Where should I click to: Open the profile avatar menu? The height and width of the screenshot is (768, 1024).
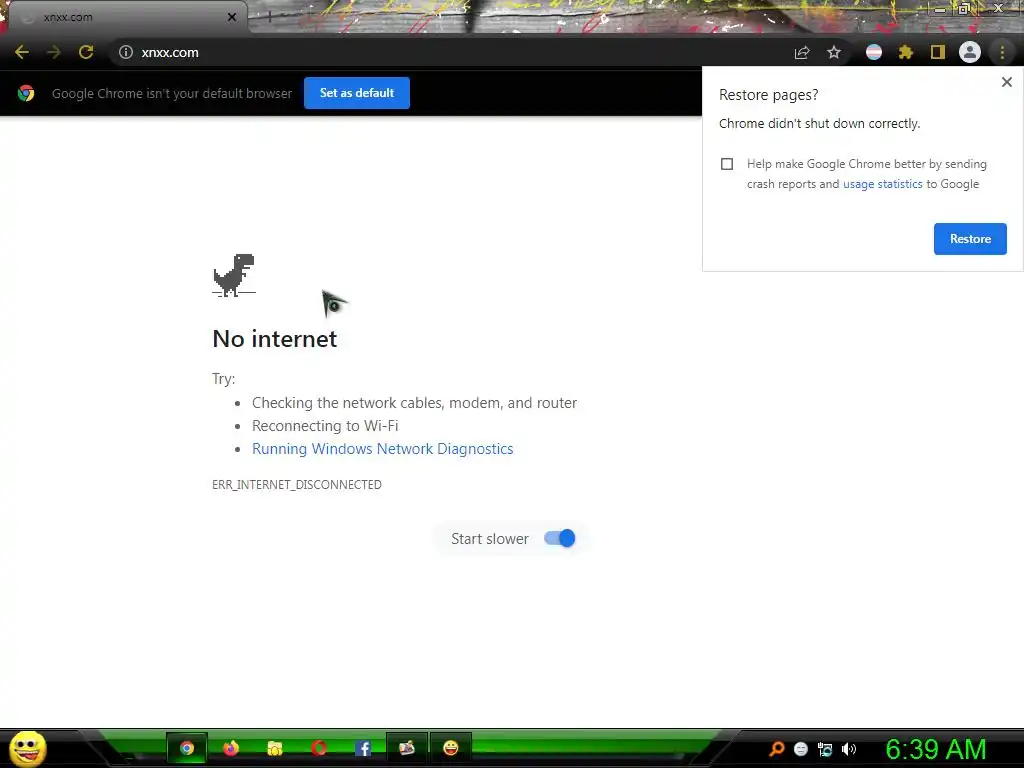pyautogui.click(x=970, y=52)
